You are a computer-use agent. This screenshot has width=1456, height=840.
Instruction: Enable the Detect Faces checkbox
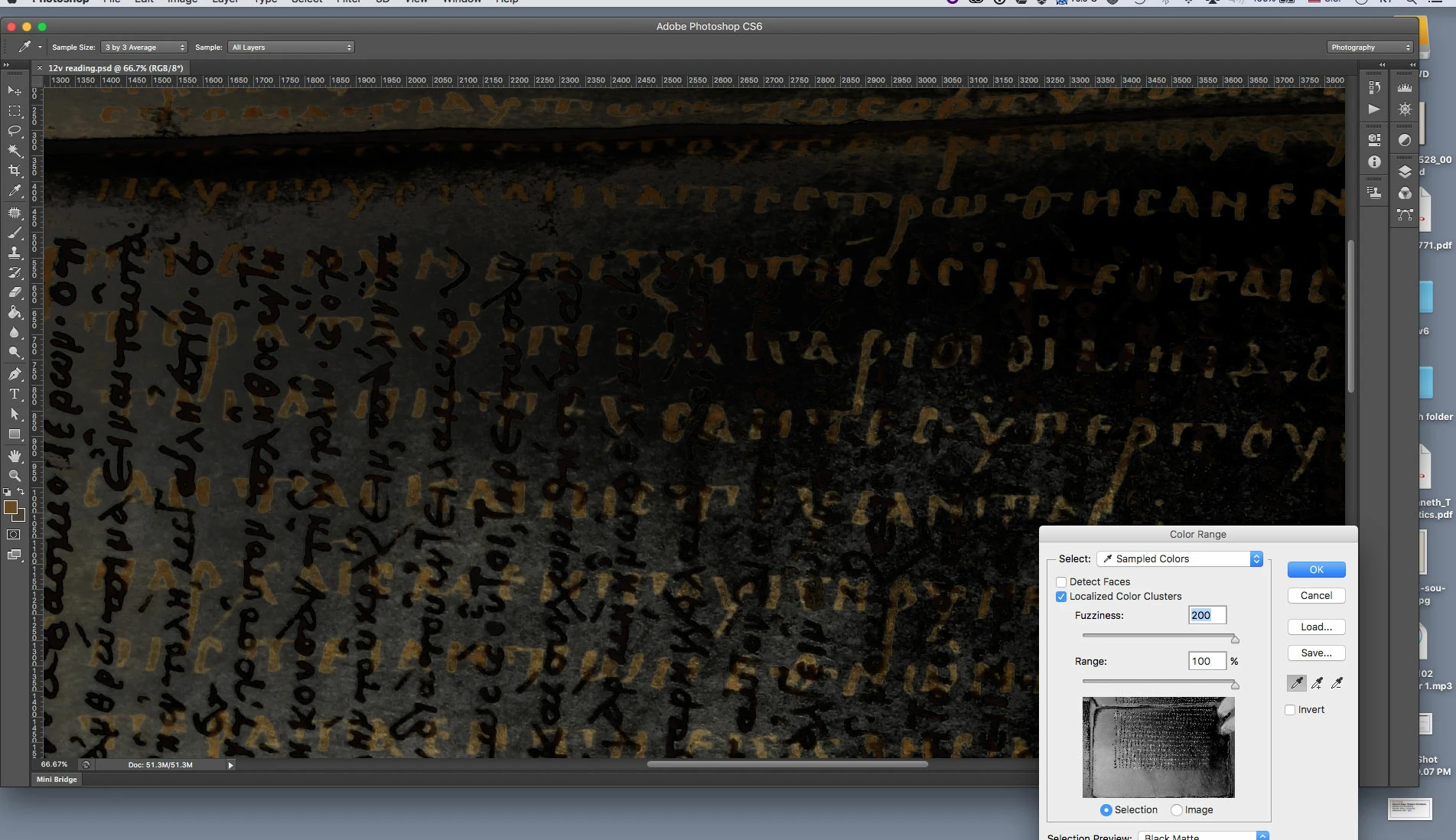(x=1061, y=582)
